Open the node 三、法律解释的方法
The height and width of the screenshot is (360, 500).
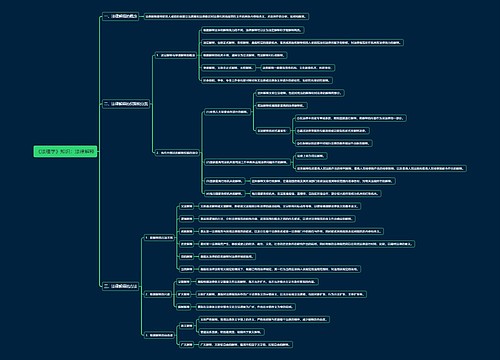(x=120, y=286)
